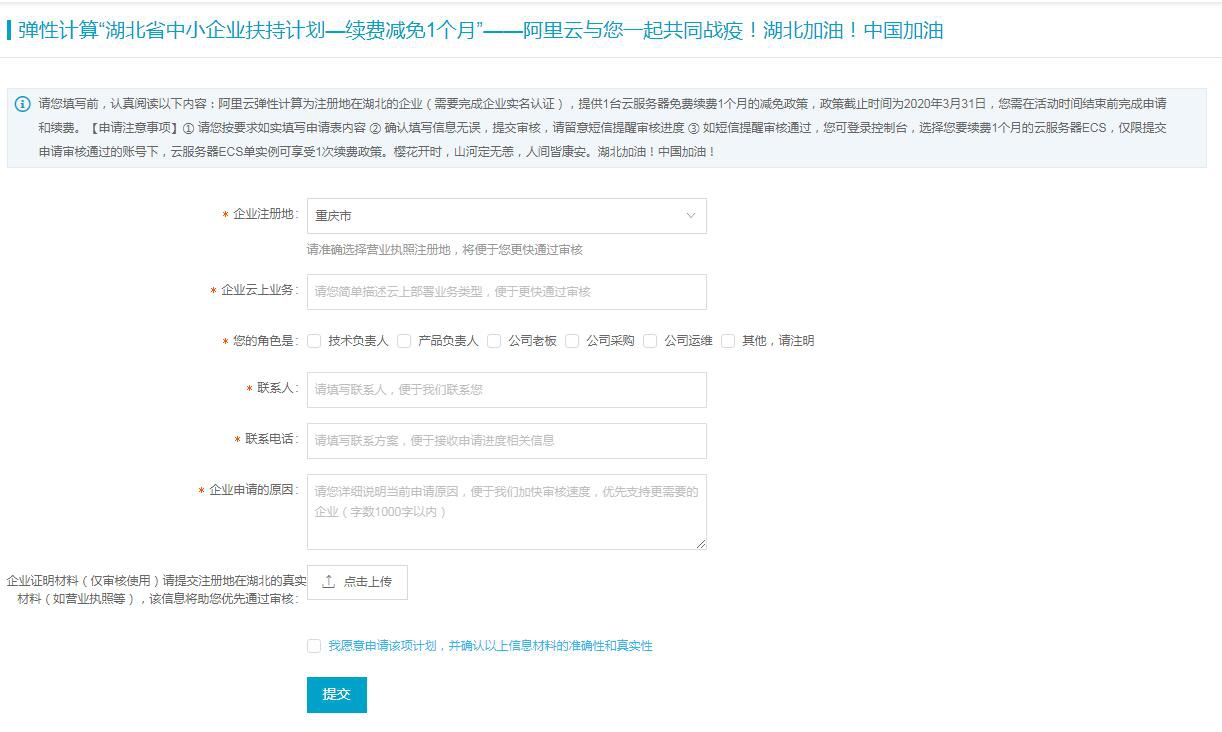The image size is (1222, 732).
Task: Click the 企业证明材料 label text
Action: coord(156,589)
